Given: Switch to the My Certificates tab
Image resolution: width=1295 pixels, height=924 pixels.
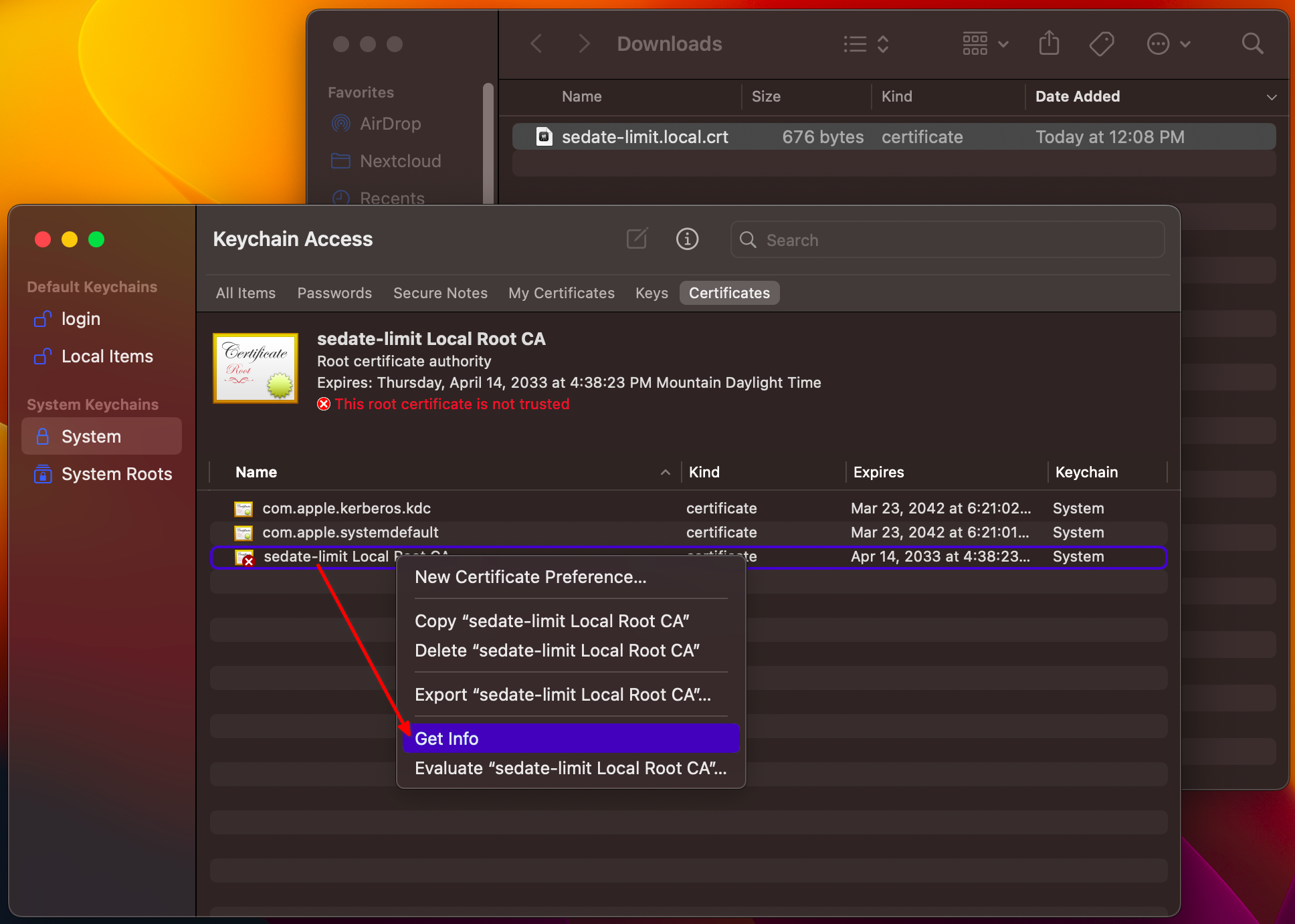Looking at the screenshot, I should tap(561, 293).
